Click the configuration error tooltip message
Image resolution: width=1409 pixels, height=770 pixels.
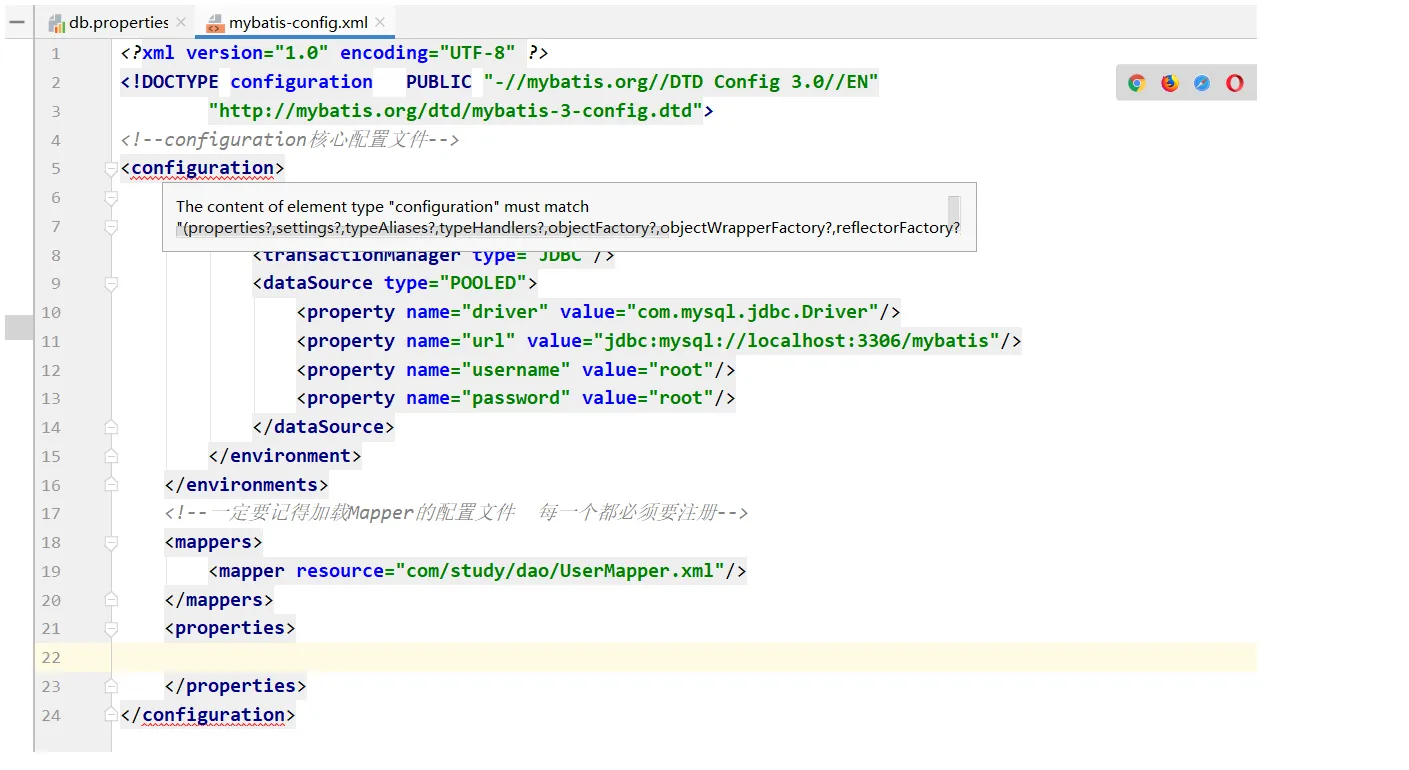point(567,217)
